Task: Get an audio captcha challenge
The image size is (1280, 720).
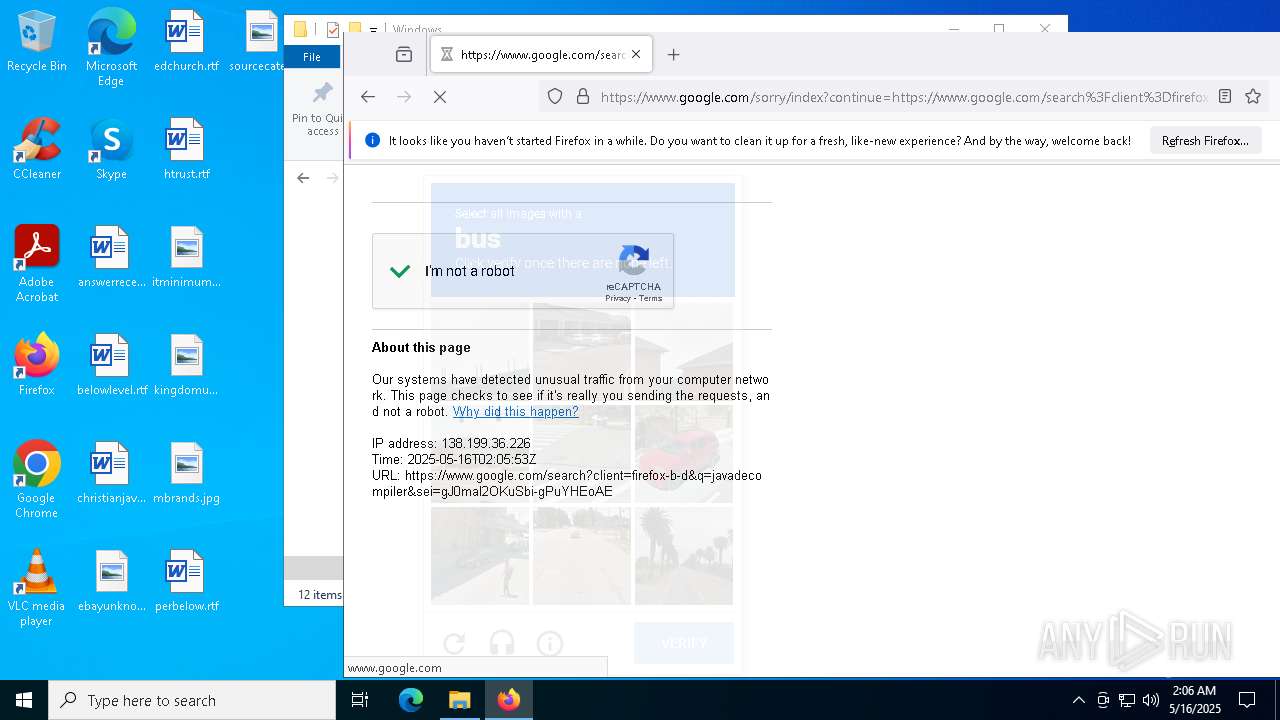Action: click(x=502, y=643)
